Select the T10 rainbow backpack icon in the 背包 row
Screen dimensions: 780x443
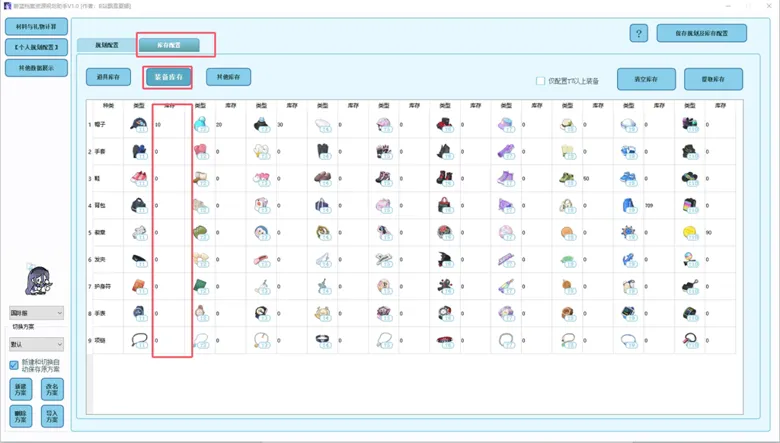(690, 205)
